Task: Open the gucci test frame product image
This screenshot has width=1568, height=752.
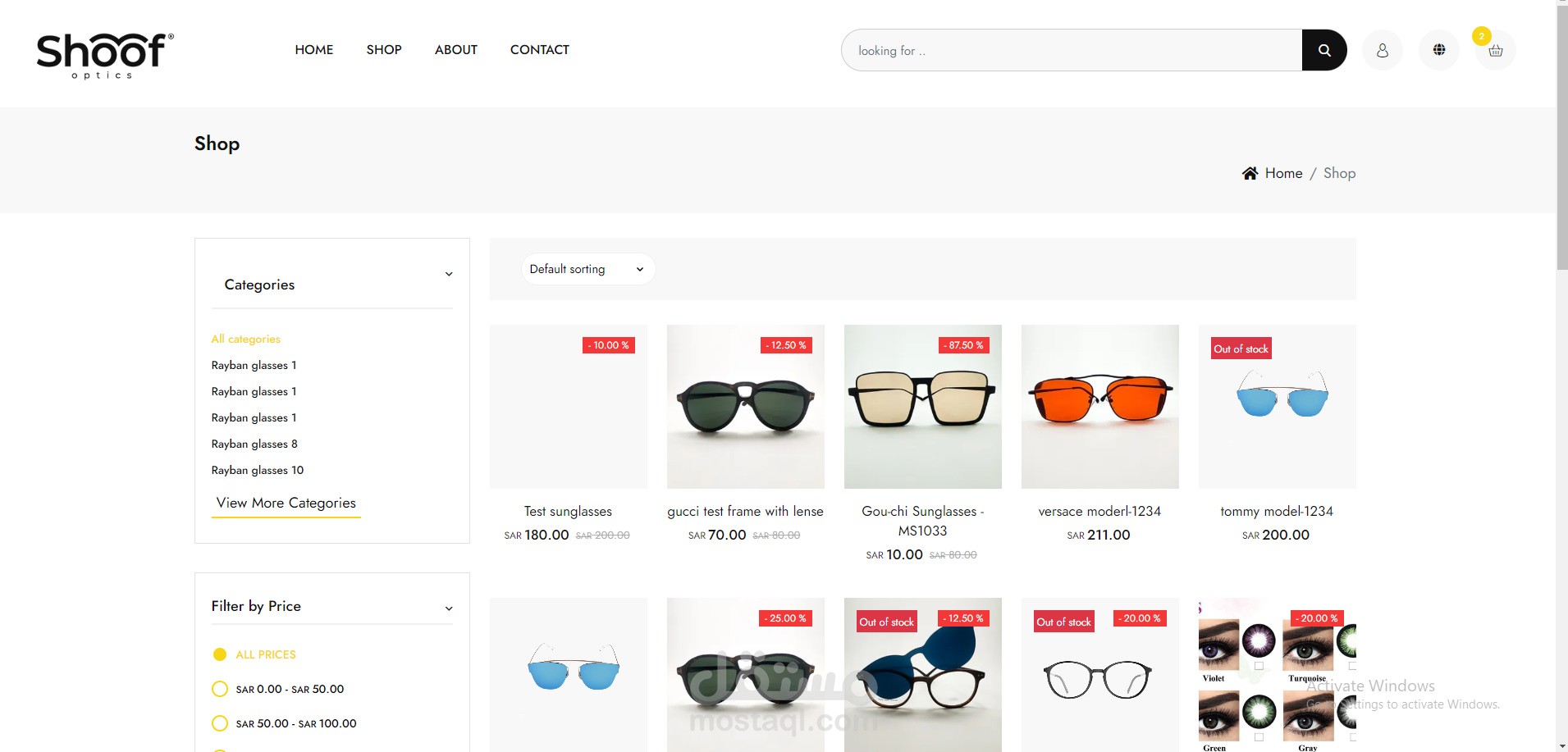Action: (x=746, y=407)
